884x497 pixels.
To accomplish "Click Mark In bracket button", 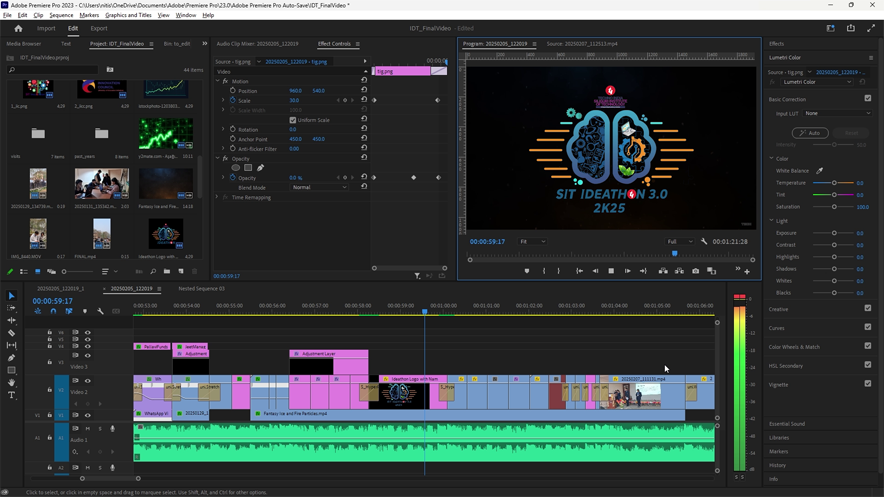I will (544, 271).
